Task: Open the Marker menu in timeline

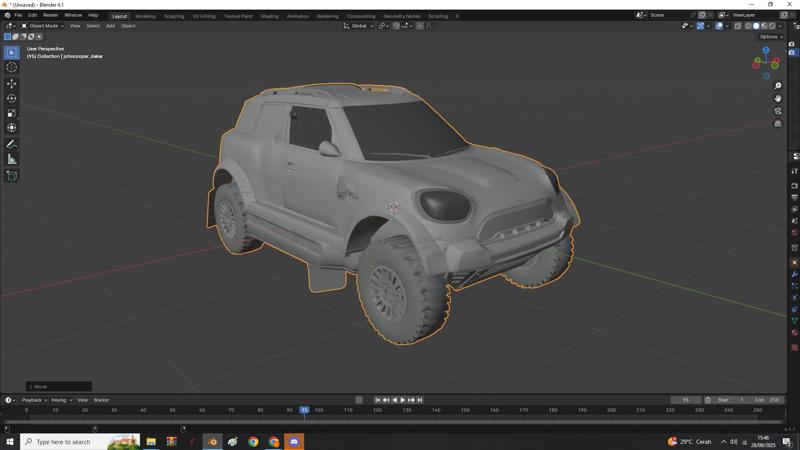Action: tap(102, 400)
